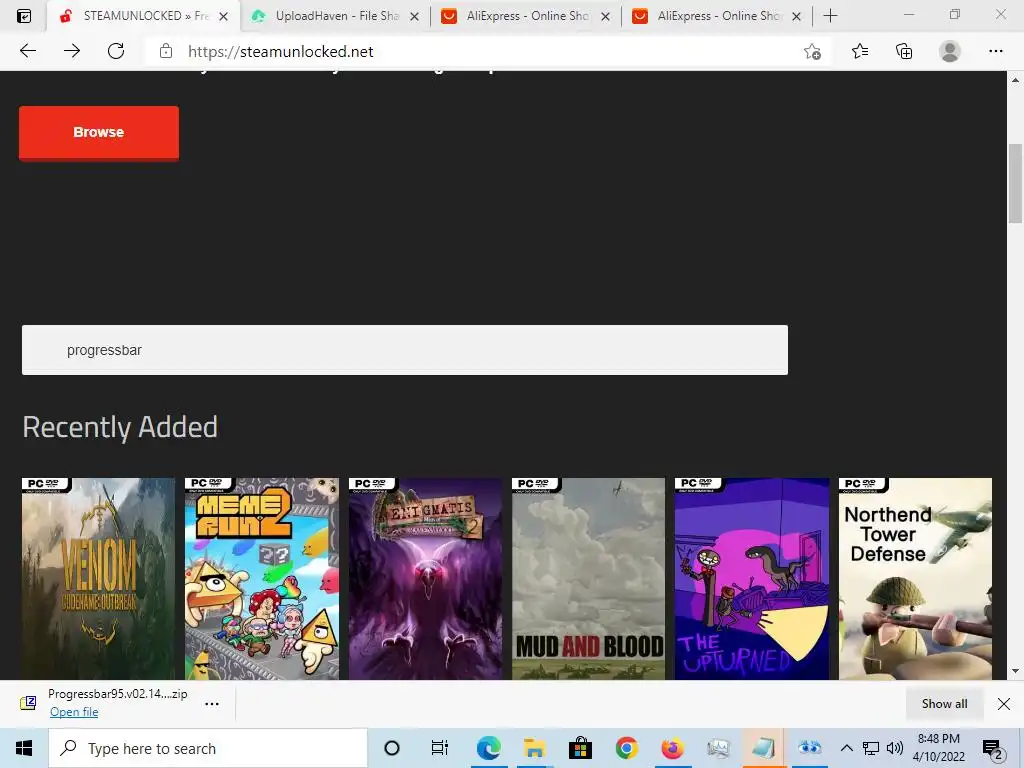This screenshot has height=768, width=1024.
Task: Open Task View on taskbar
Action: click(x=440, y=748)
